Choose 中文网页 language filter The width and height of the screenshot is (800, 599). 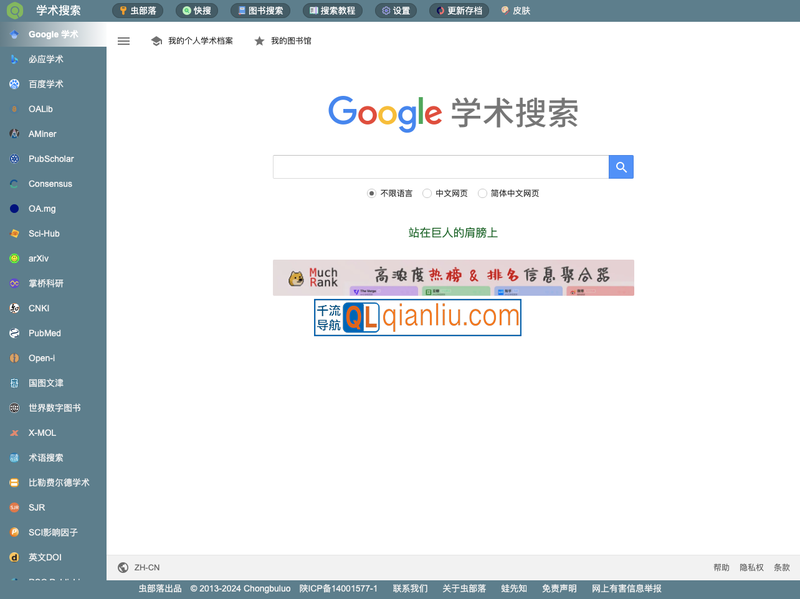point(429,193)
